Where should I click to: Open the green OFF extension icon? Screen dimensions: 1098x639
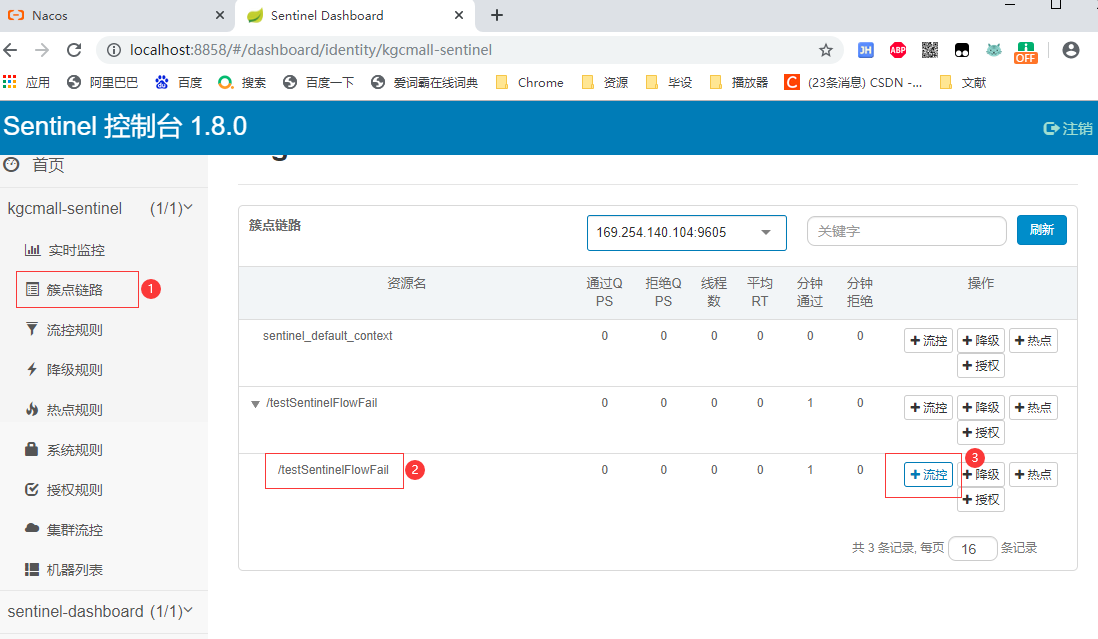tap(1025, 52)
